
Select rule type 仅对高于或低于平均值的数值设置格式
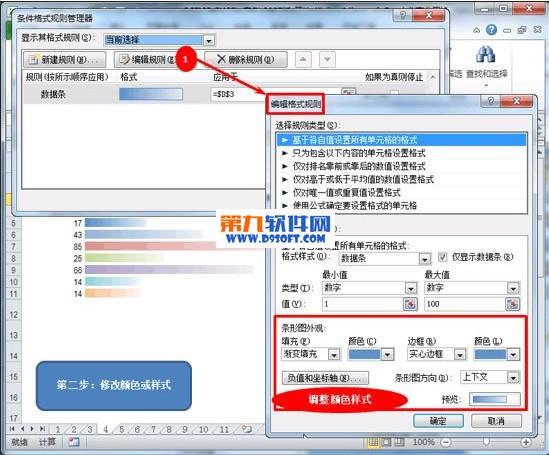click(x=402, y=180)
